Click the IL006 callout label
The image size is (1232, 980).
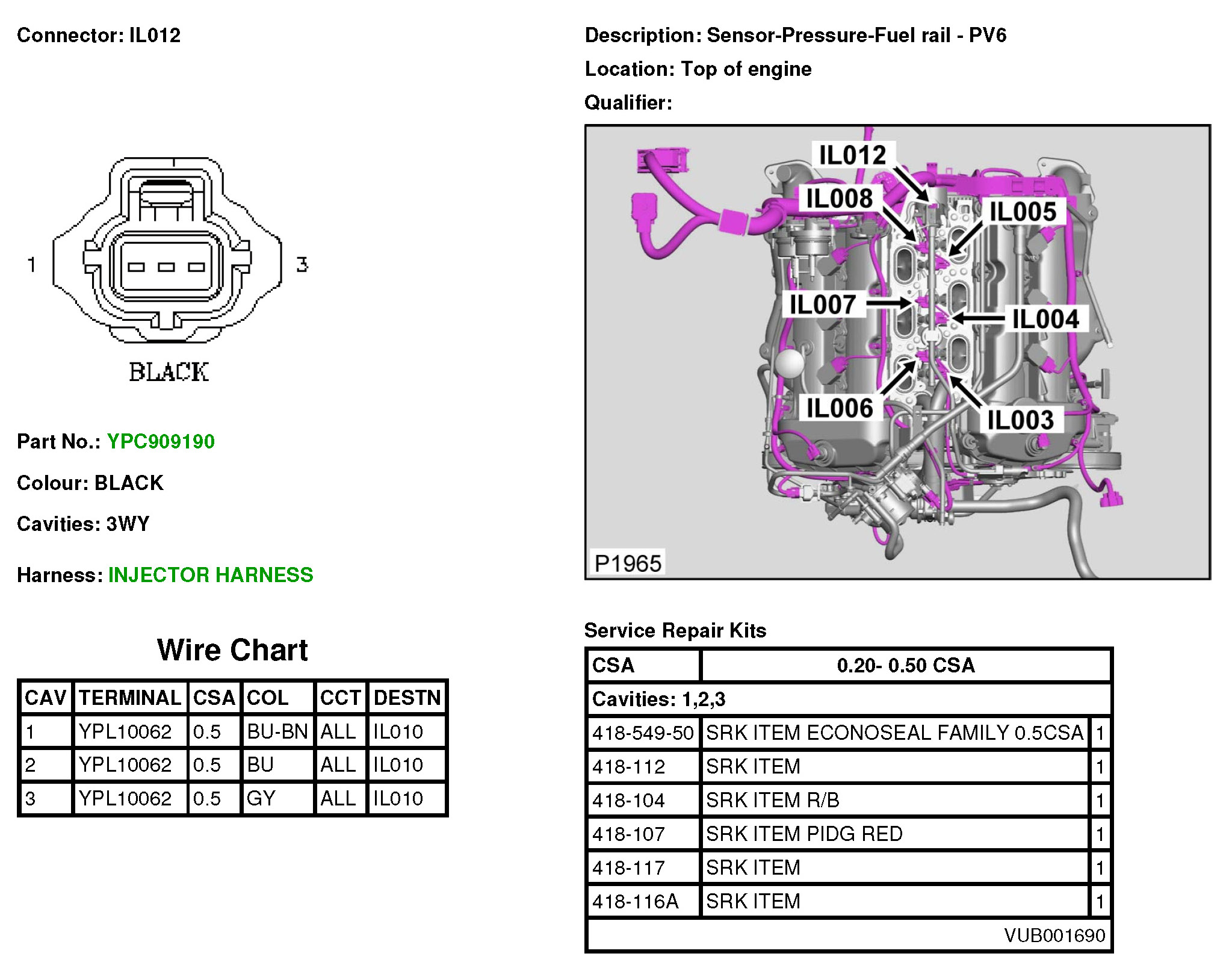(839, 408)
